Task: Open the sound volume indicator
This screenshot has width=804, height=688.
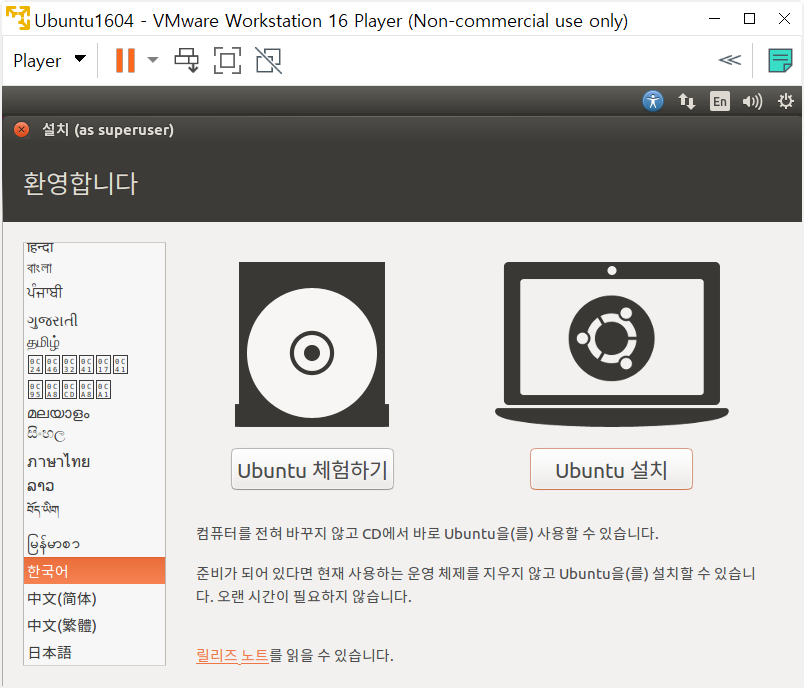Action: pyautogui.click(x=752, y=102)
